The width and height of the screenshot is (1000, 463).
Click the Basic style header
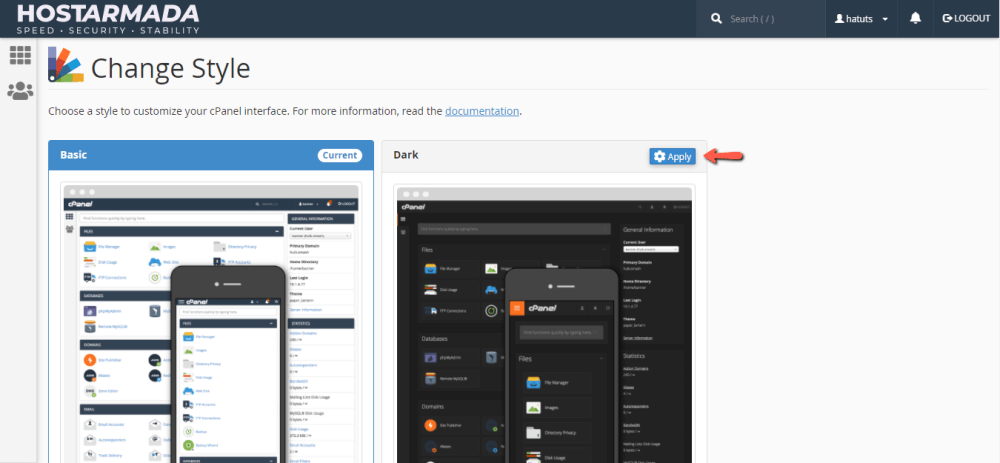[x=211, y=155]
